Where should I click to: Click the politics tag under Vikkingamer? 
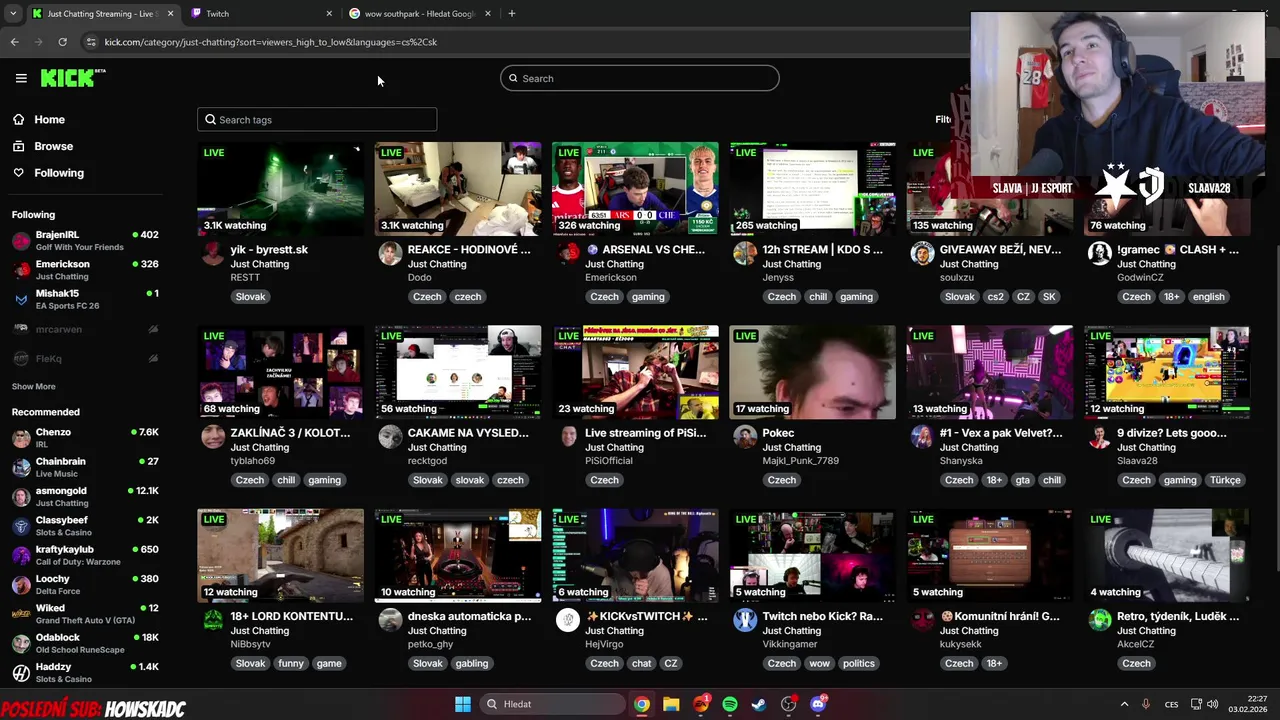(858, 663)
